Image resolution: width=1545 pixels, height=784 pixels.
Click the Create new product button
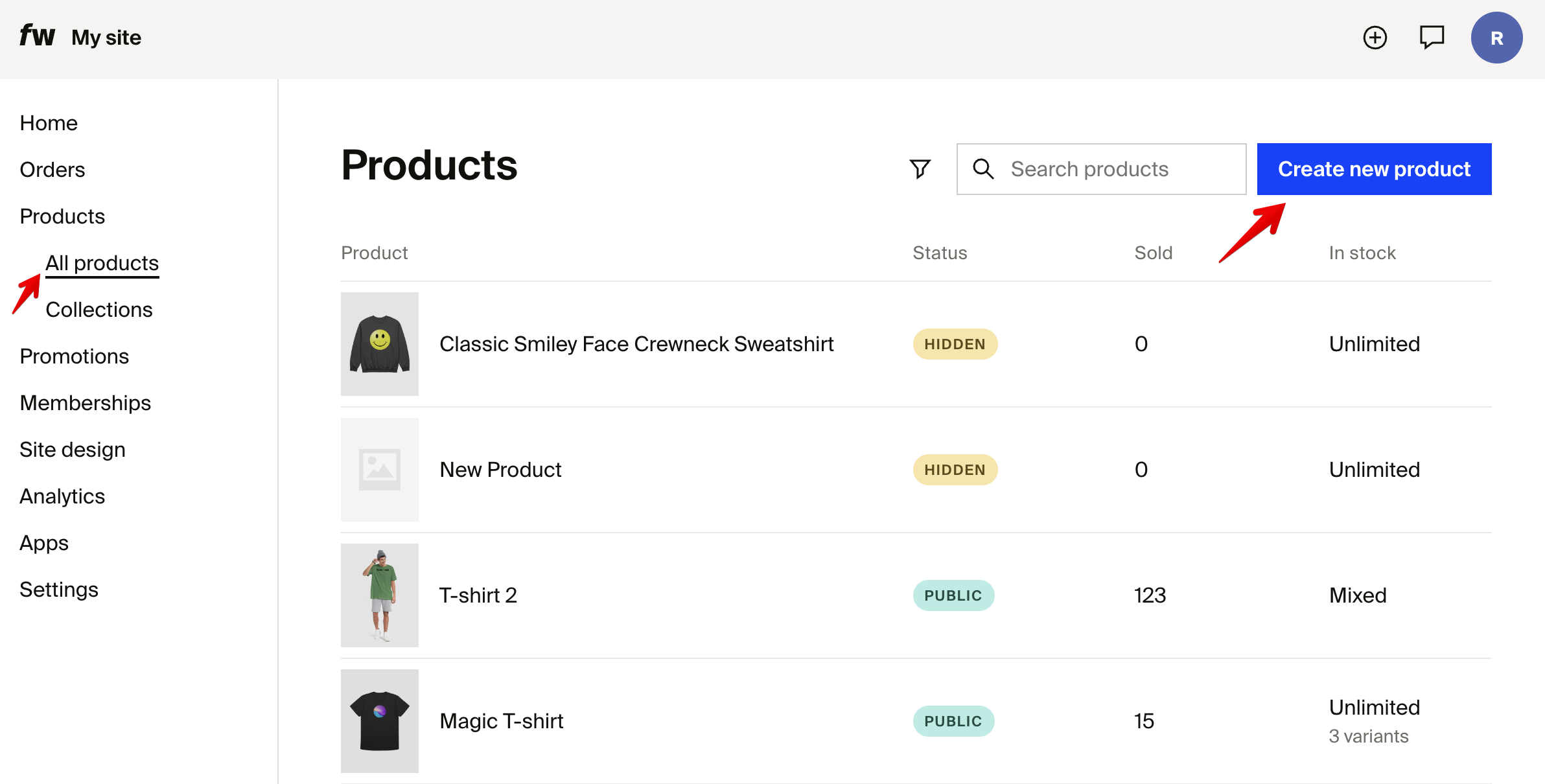1374,168
